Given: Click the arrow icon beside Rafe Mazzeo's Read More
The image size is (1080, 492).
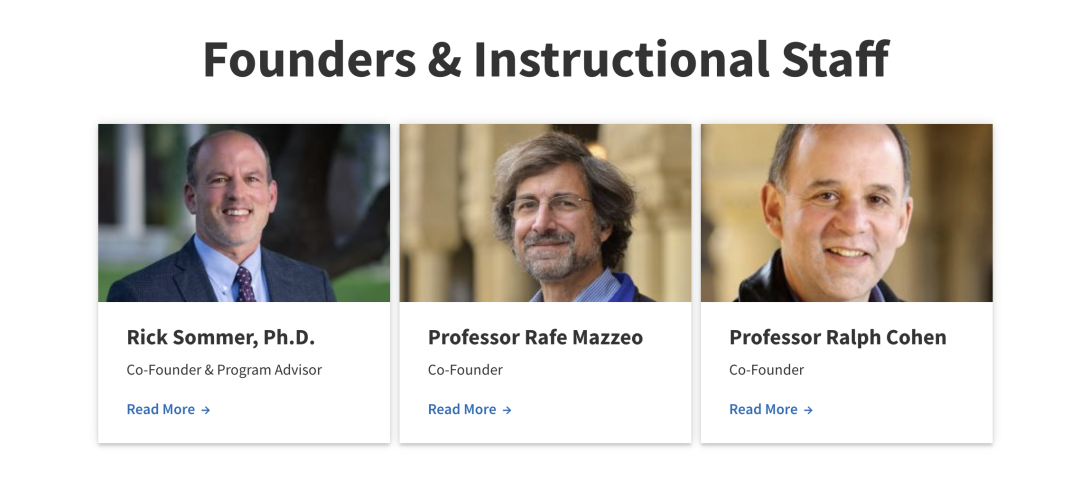Looking at the screenshot, I should tap(507, 410).
